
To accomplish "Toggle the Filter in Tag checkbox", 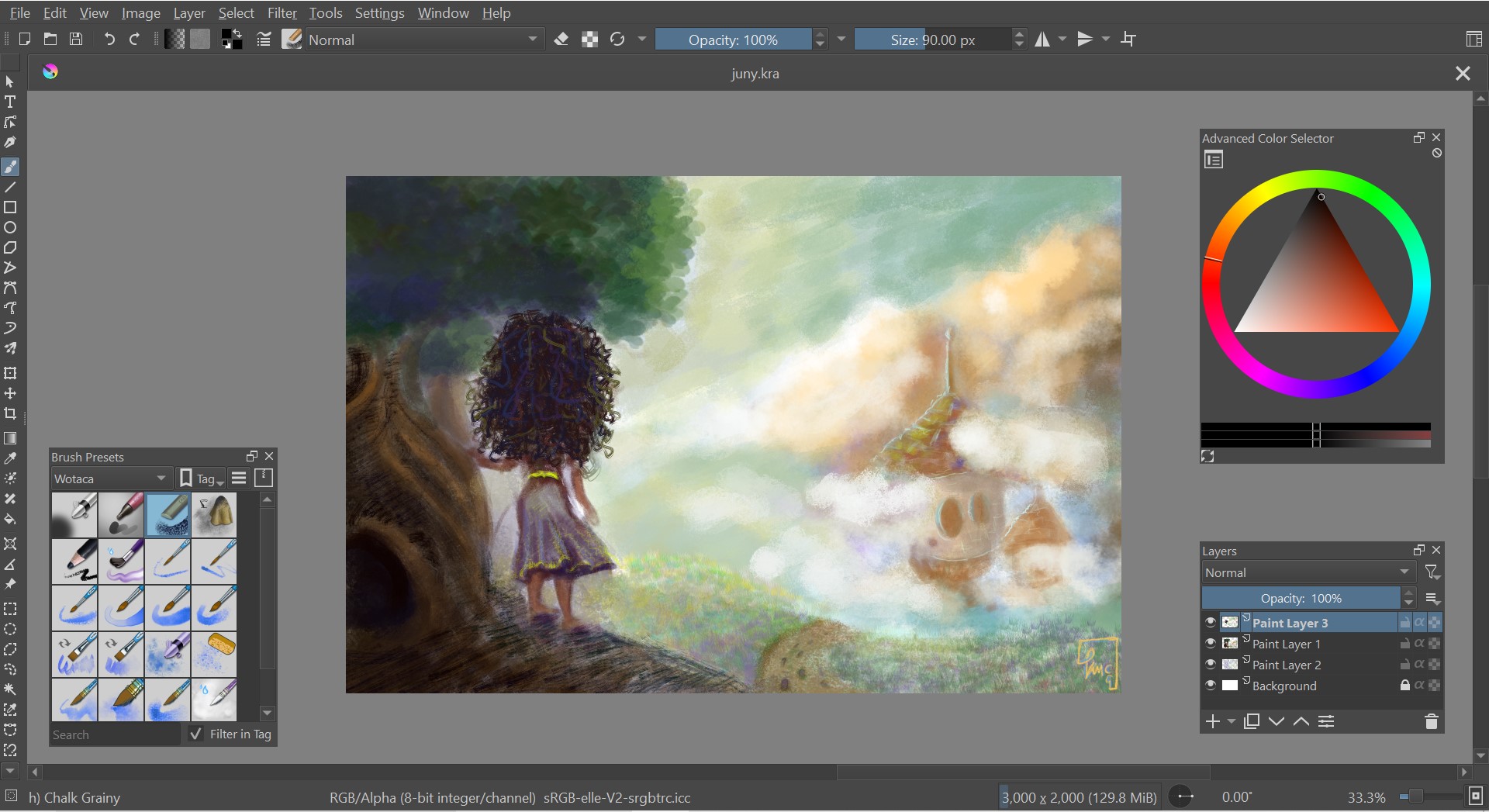I will 196,734.
